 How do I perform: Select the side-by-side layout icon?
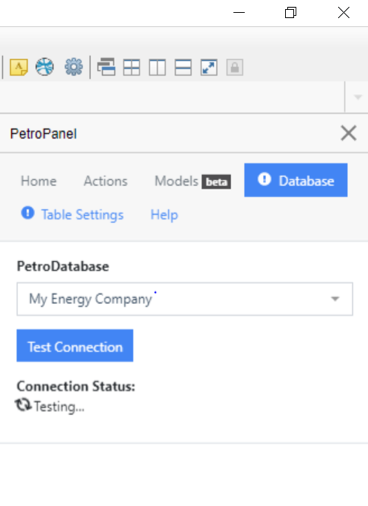coord(157,67)
